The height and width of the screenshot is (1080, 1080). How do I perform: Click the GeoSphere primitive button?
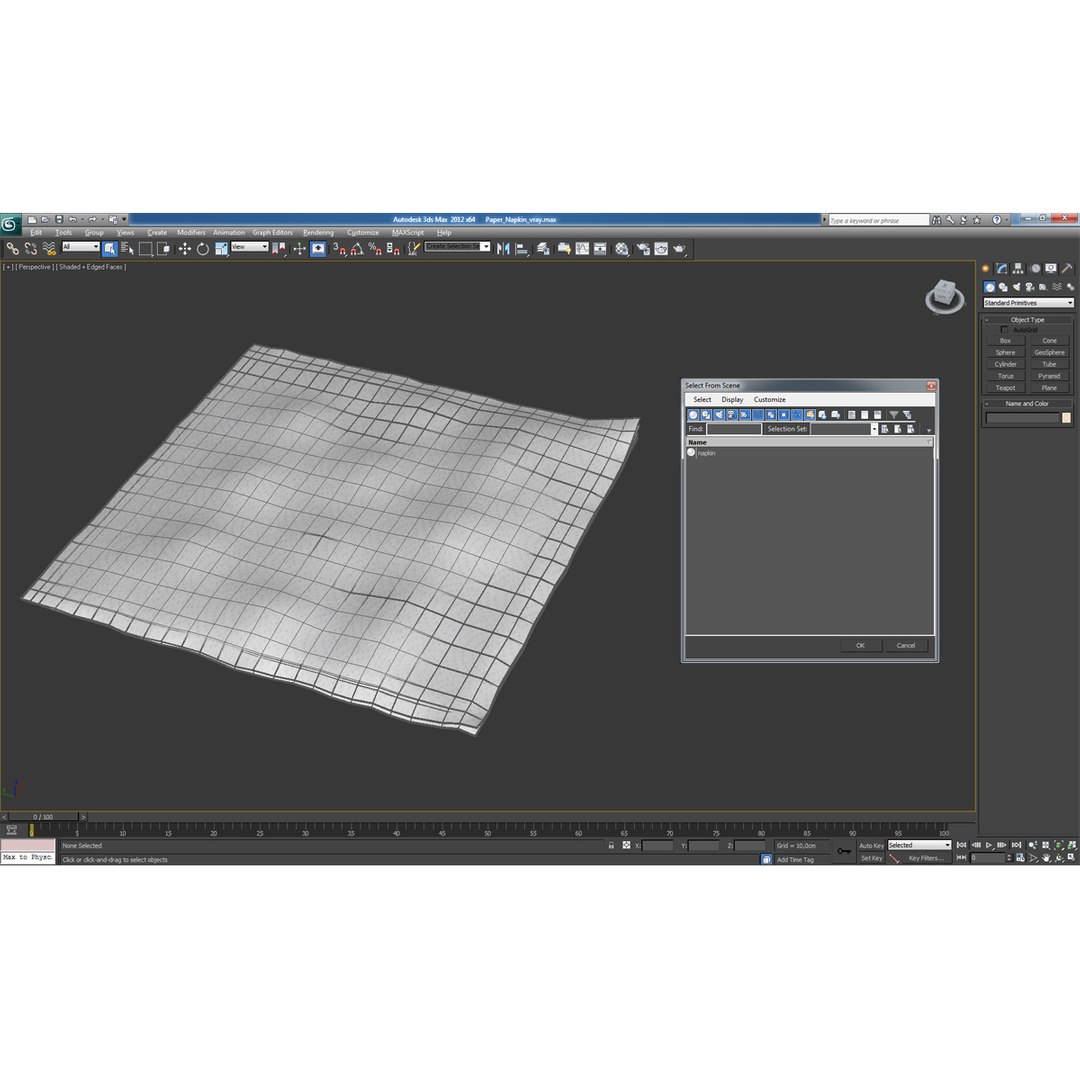point(1049,353)
